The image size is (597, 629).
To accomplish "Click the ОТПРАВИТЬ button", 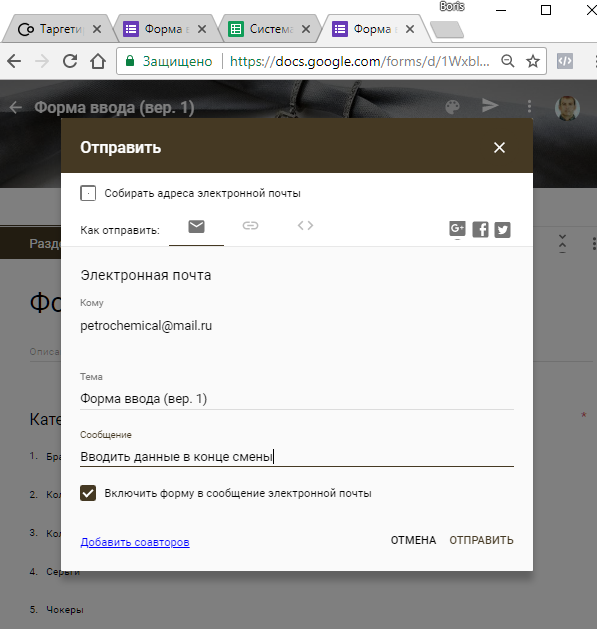I will click(x=481, y=540).
